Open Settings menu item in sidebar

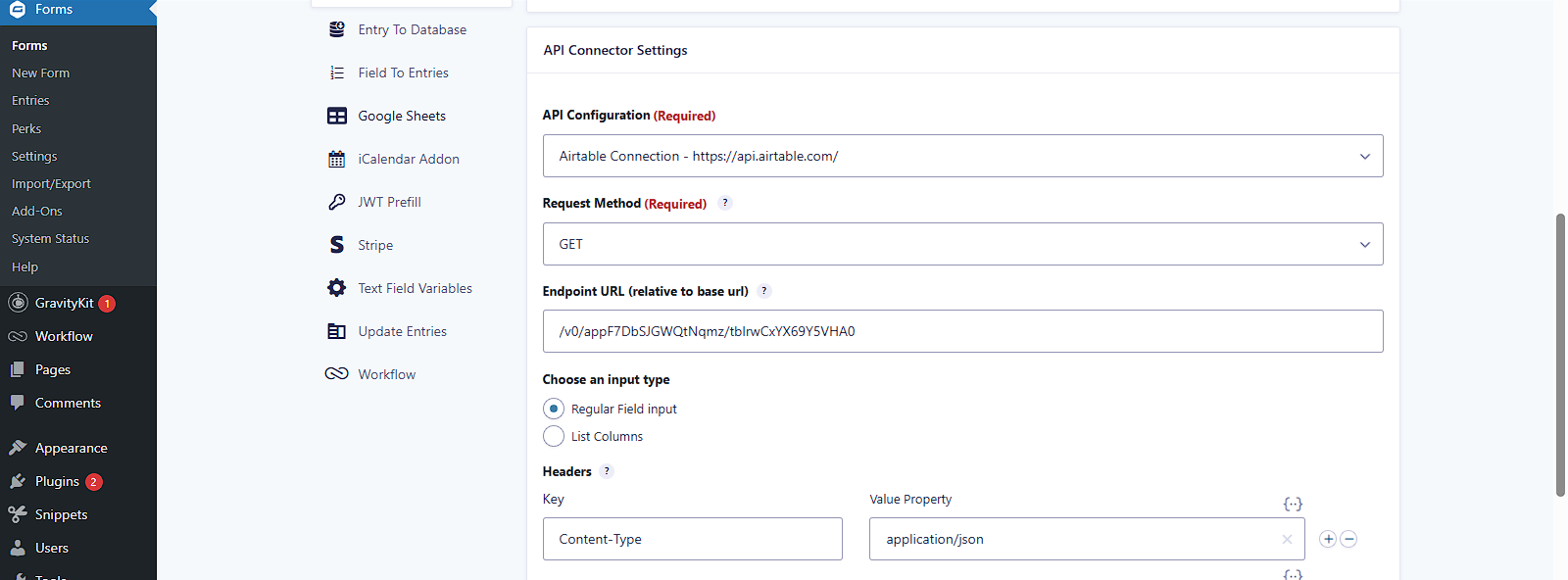pos(34,156)
